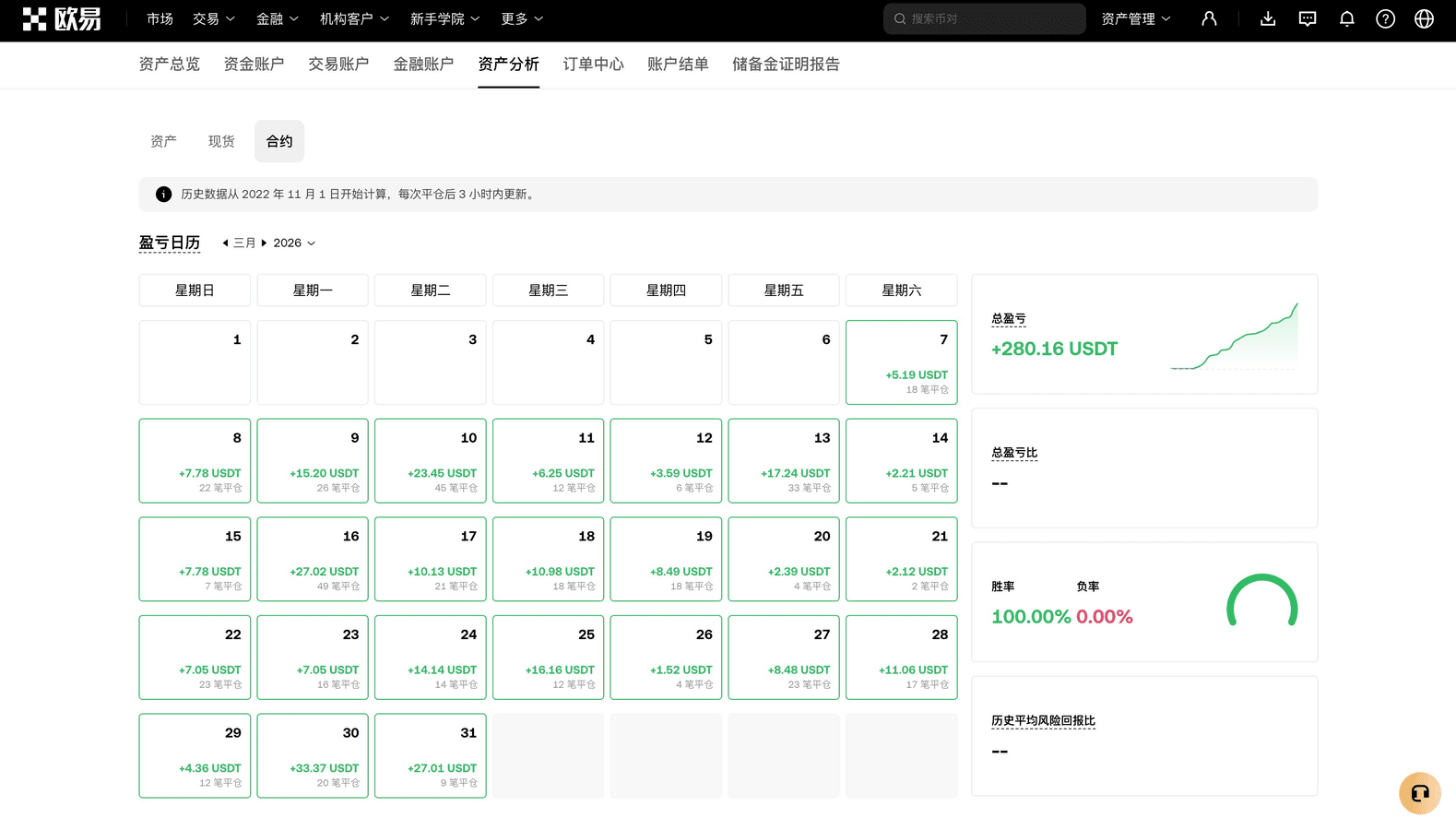Image resolution: width=1456 pixels, height=830 pixels.
Task: Open 储备金证明报告 tab
Action: (x=786, y=65)
